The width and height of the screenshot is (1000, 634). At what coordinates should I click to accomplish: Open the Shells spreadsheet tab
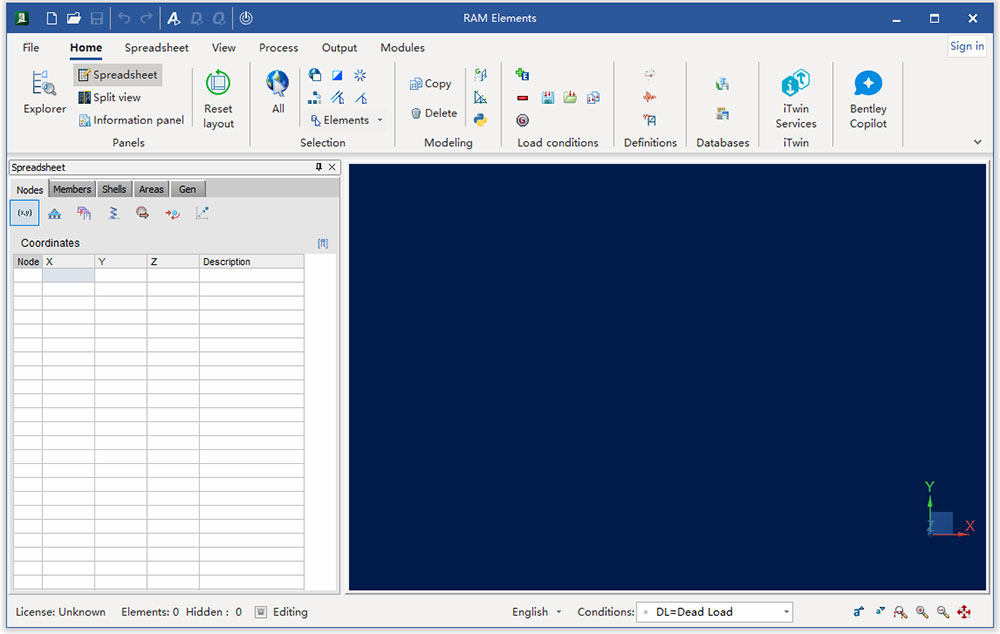114,189
